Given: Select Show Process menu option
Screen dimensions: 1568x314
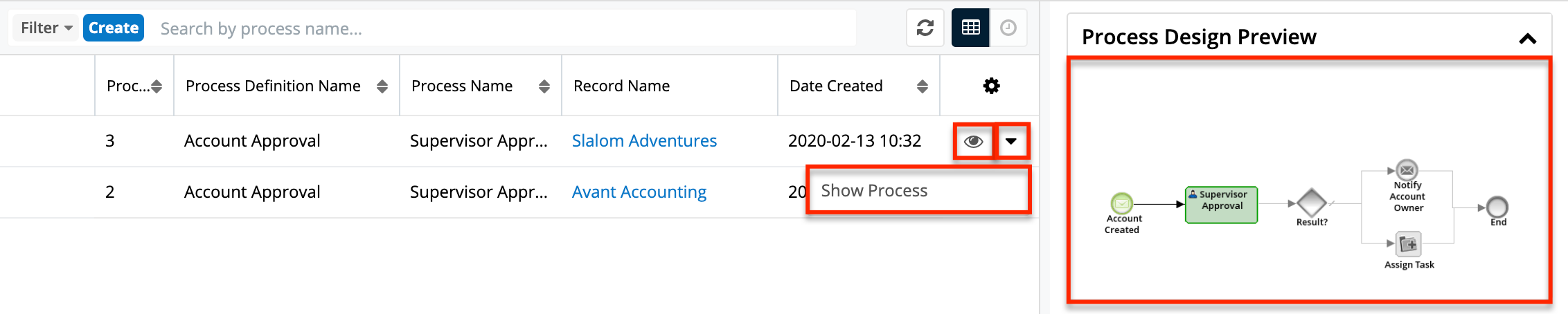Looking at the screenshot, I should pos(874,191).
